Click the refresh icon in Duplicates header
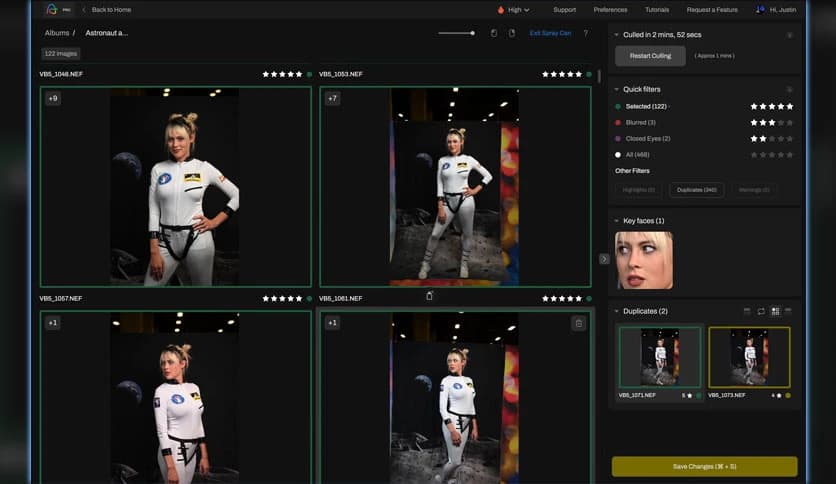 tap(761, 311)
